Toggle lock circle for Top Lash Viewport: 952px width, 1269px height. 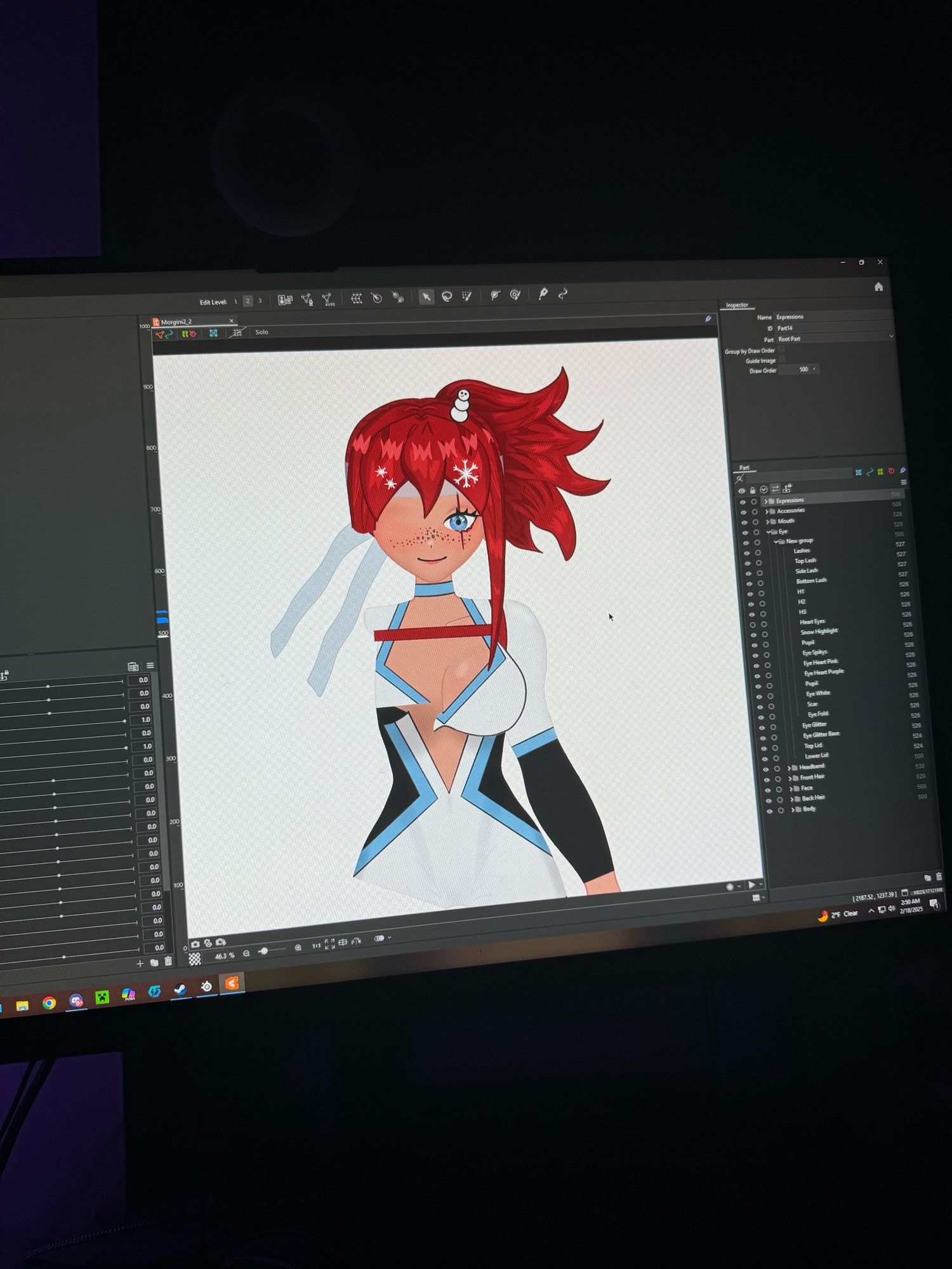(x=758, y=562)
